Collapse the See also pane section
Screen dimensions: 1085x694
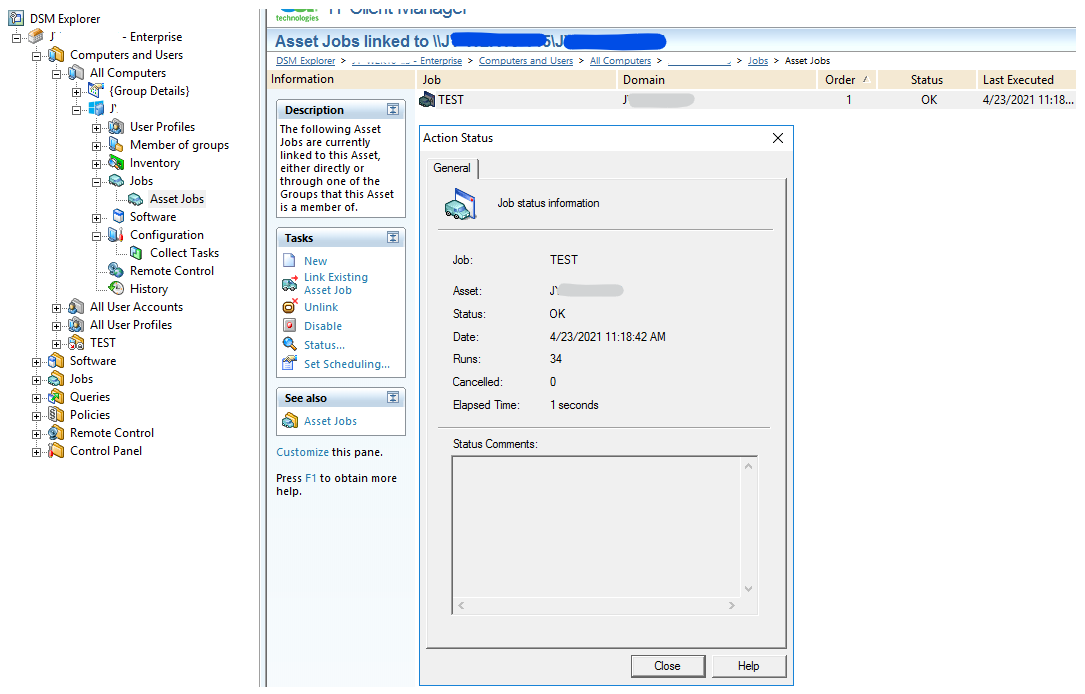(x=393, y=398)
